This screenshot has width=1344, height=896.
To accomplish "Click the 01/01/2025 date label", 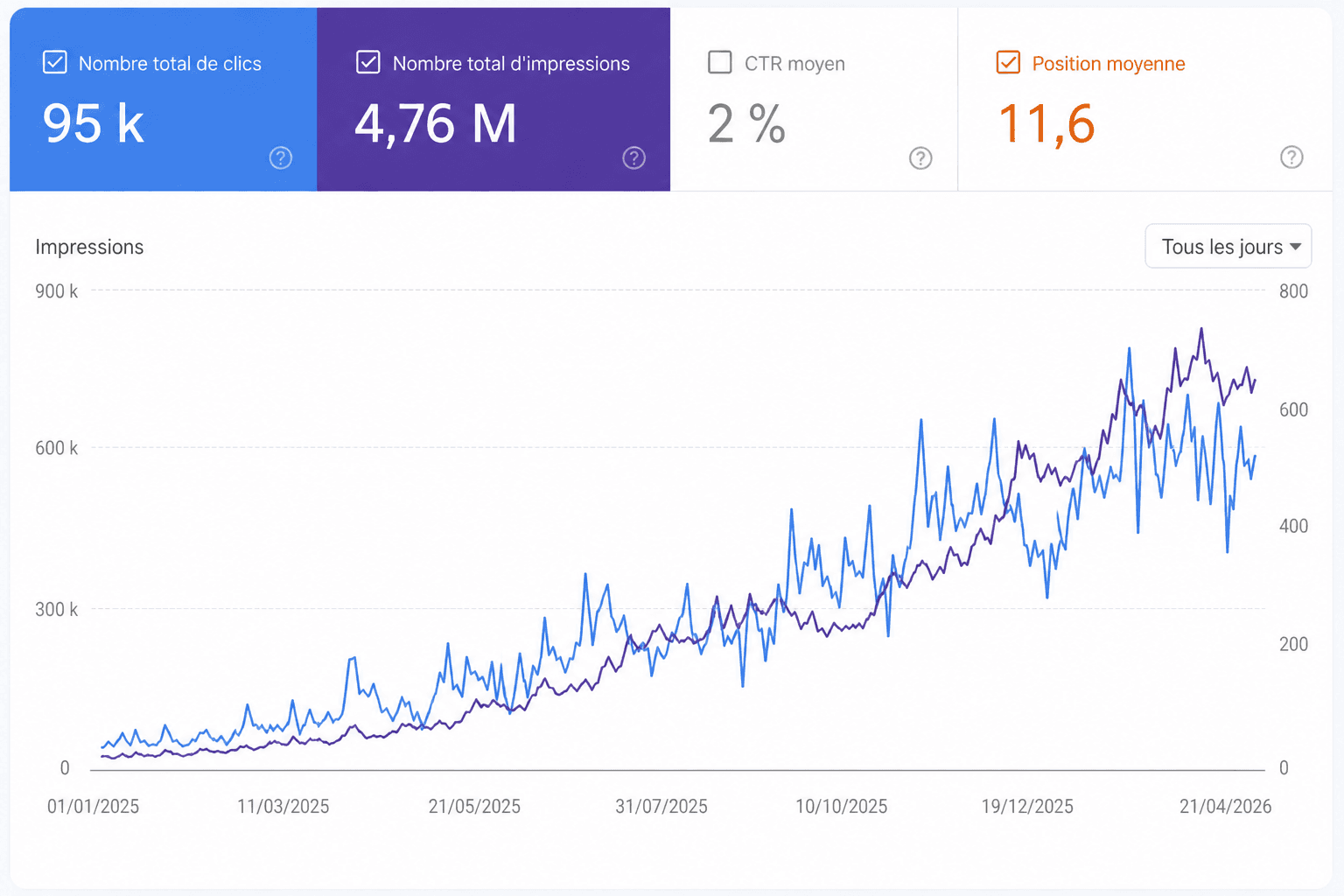I will (x=93, y=807).
